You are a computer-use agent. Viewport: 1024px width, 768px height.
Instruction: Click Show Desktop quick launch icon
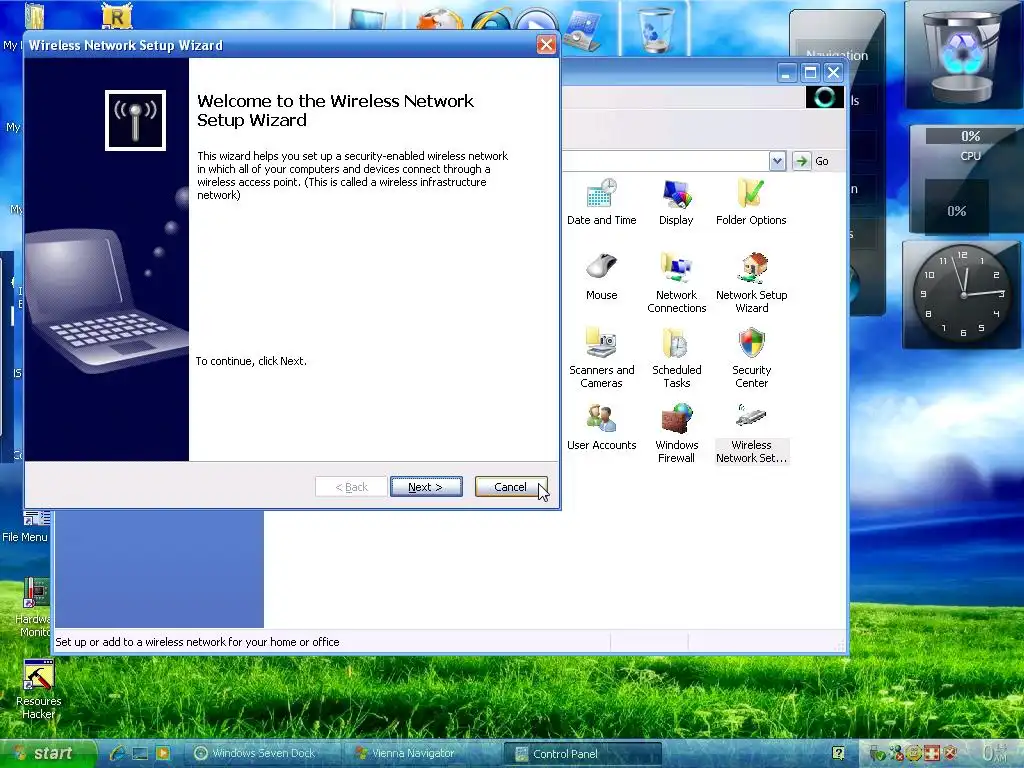click(140, 753)
